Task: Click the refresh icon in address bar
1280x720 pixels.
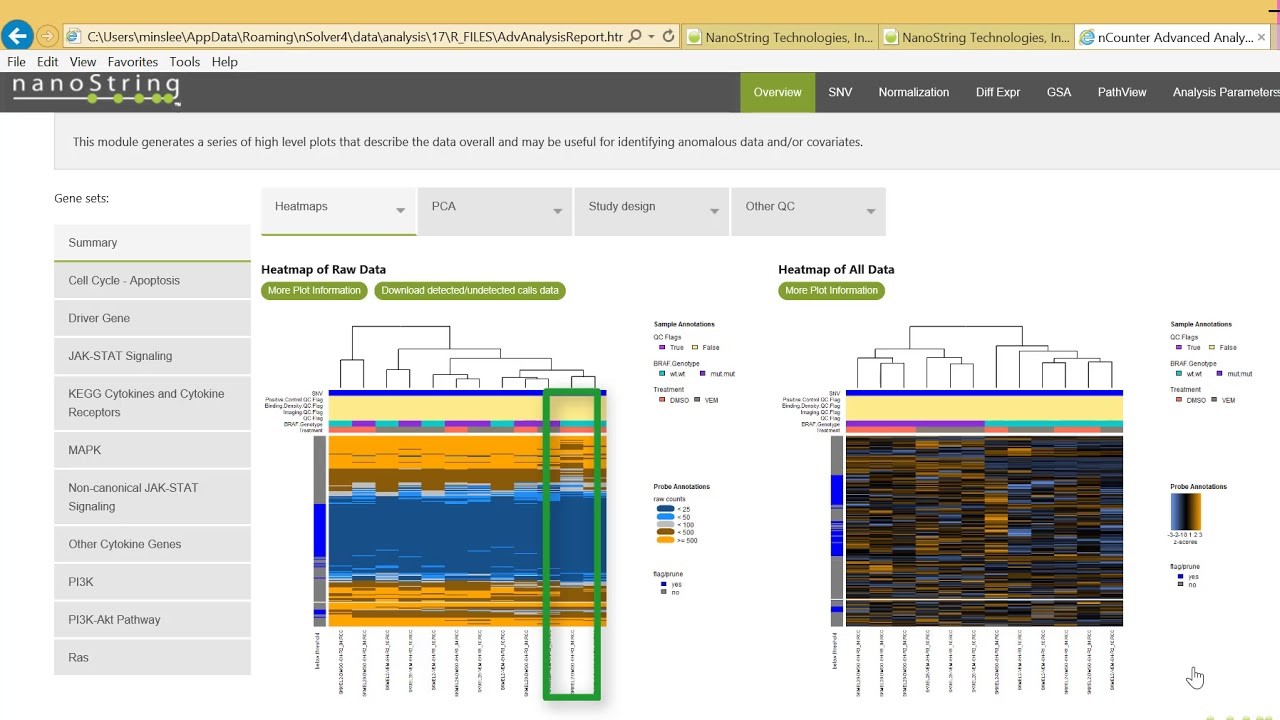Action: 668,37
